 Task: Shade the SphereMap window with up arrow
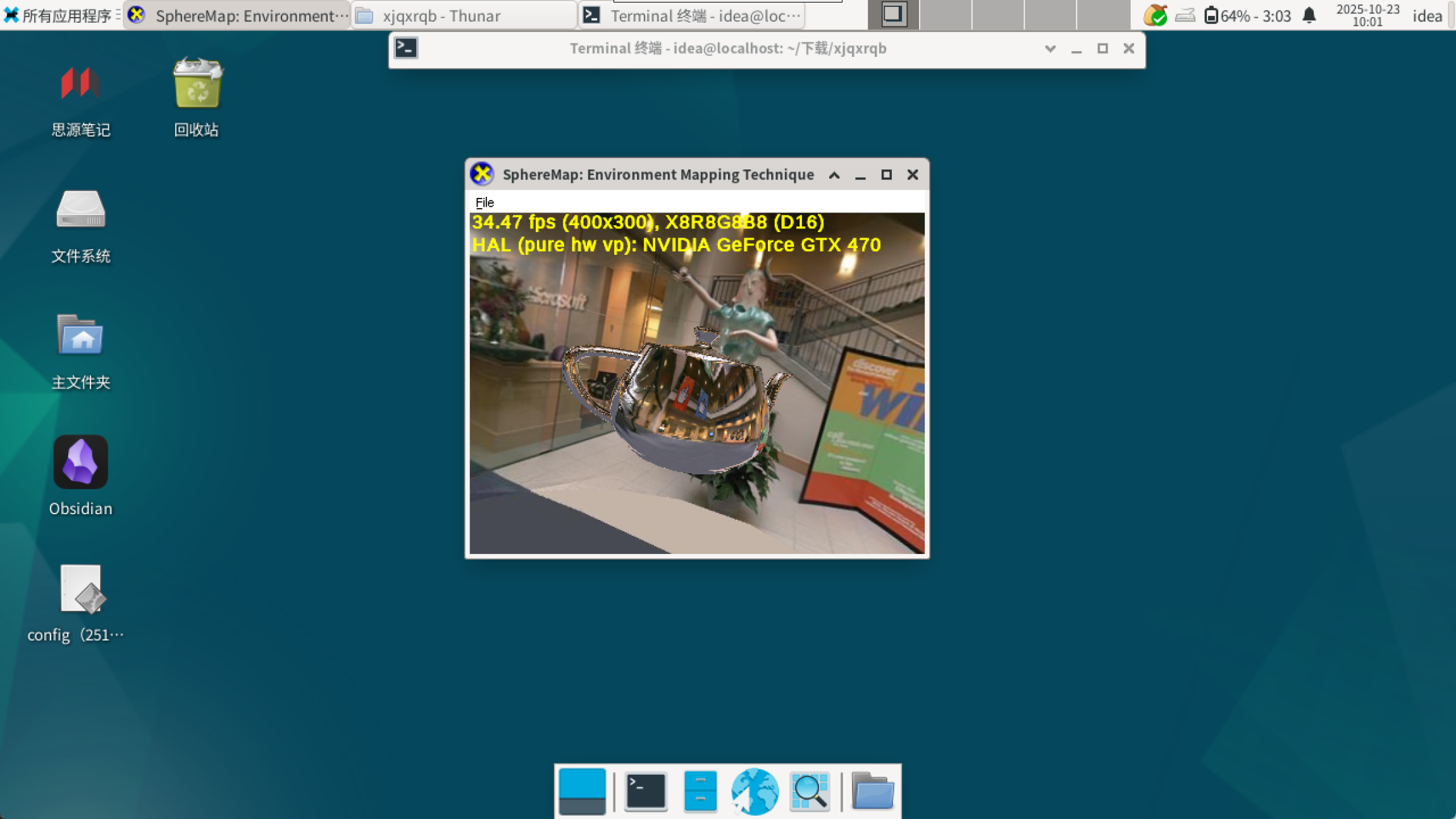pos(834,175)
